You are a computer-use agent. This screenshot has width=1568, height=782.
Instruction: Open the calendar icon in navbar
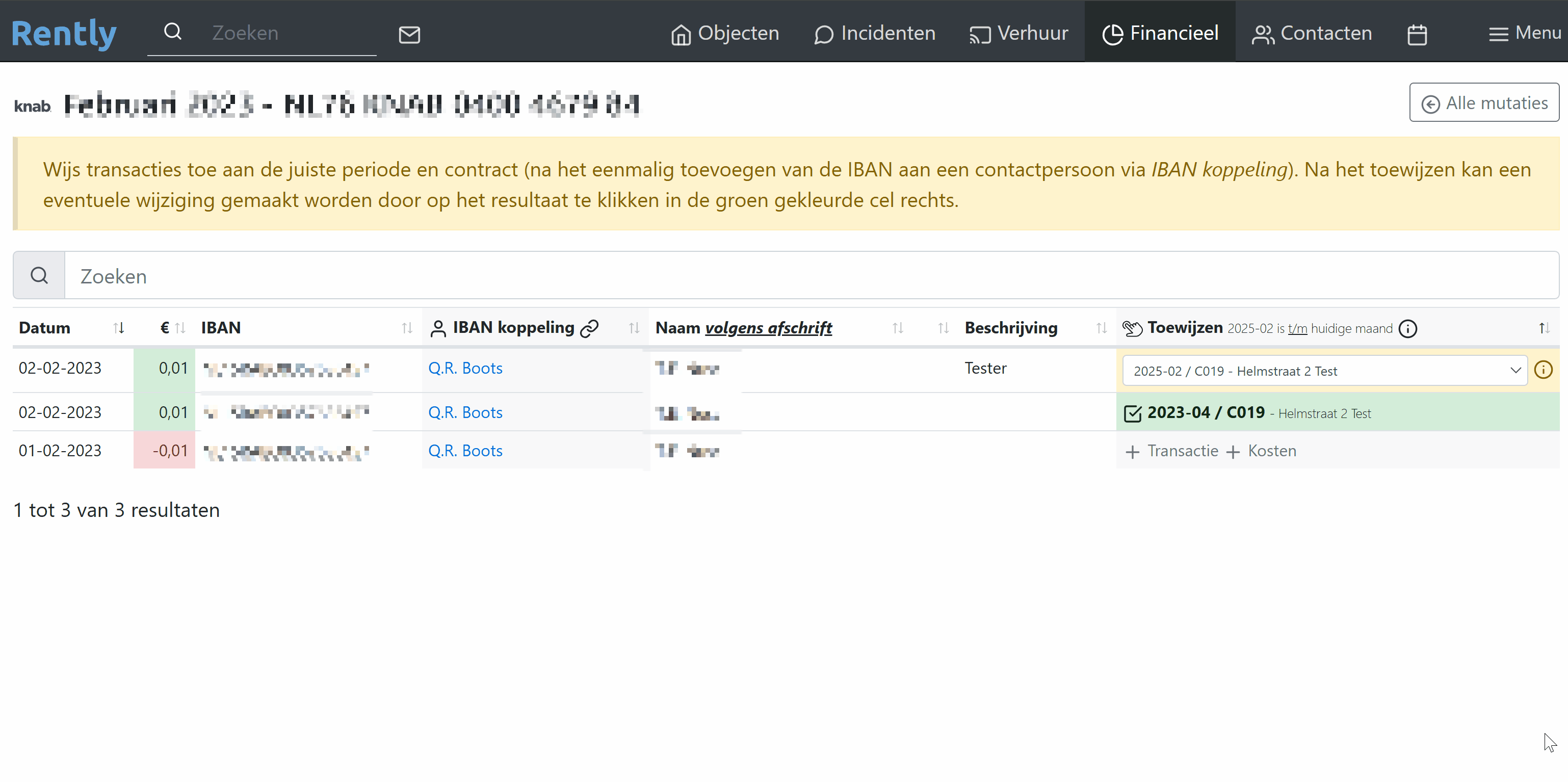pos(1417,35)
